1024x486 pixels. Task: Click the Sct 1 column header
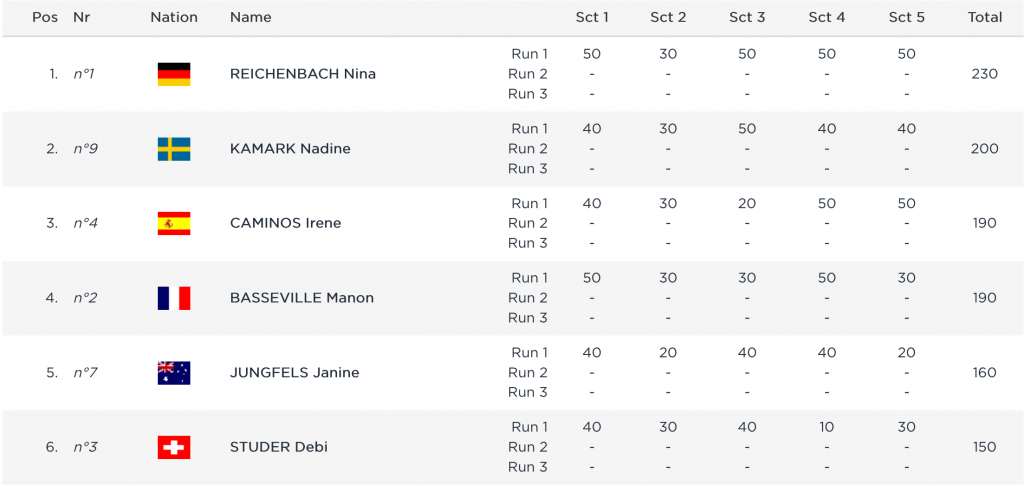592,17
